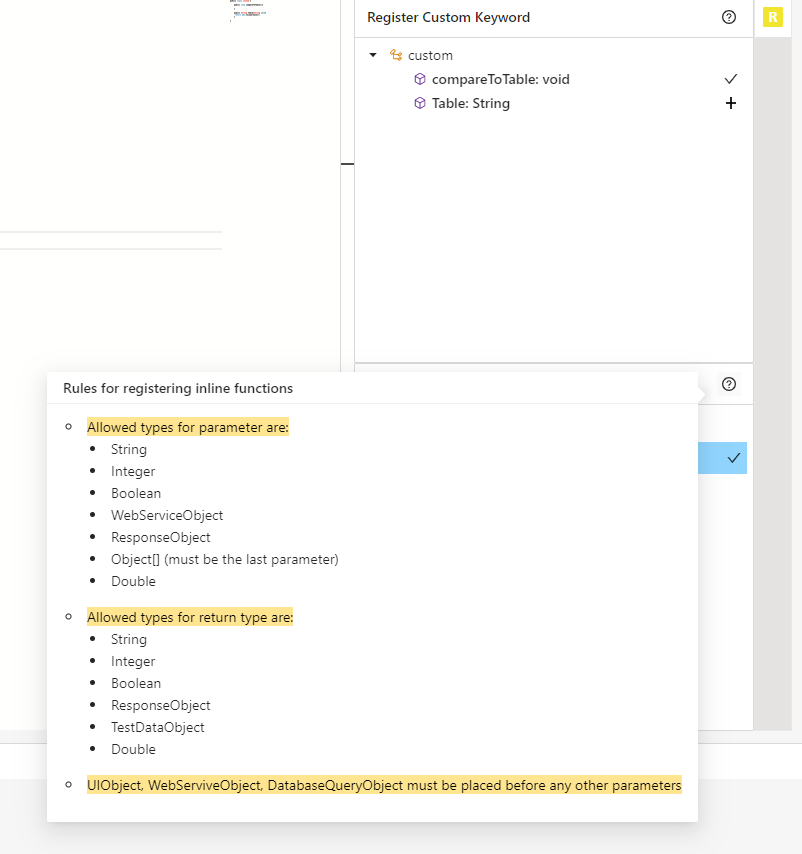Screen dimensions: 802x854
Task: Click 'Rules for registering inline functions' title
Action: click(x=178, y=388)
